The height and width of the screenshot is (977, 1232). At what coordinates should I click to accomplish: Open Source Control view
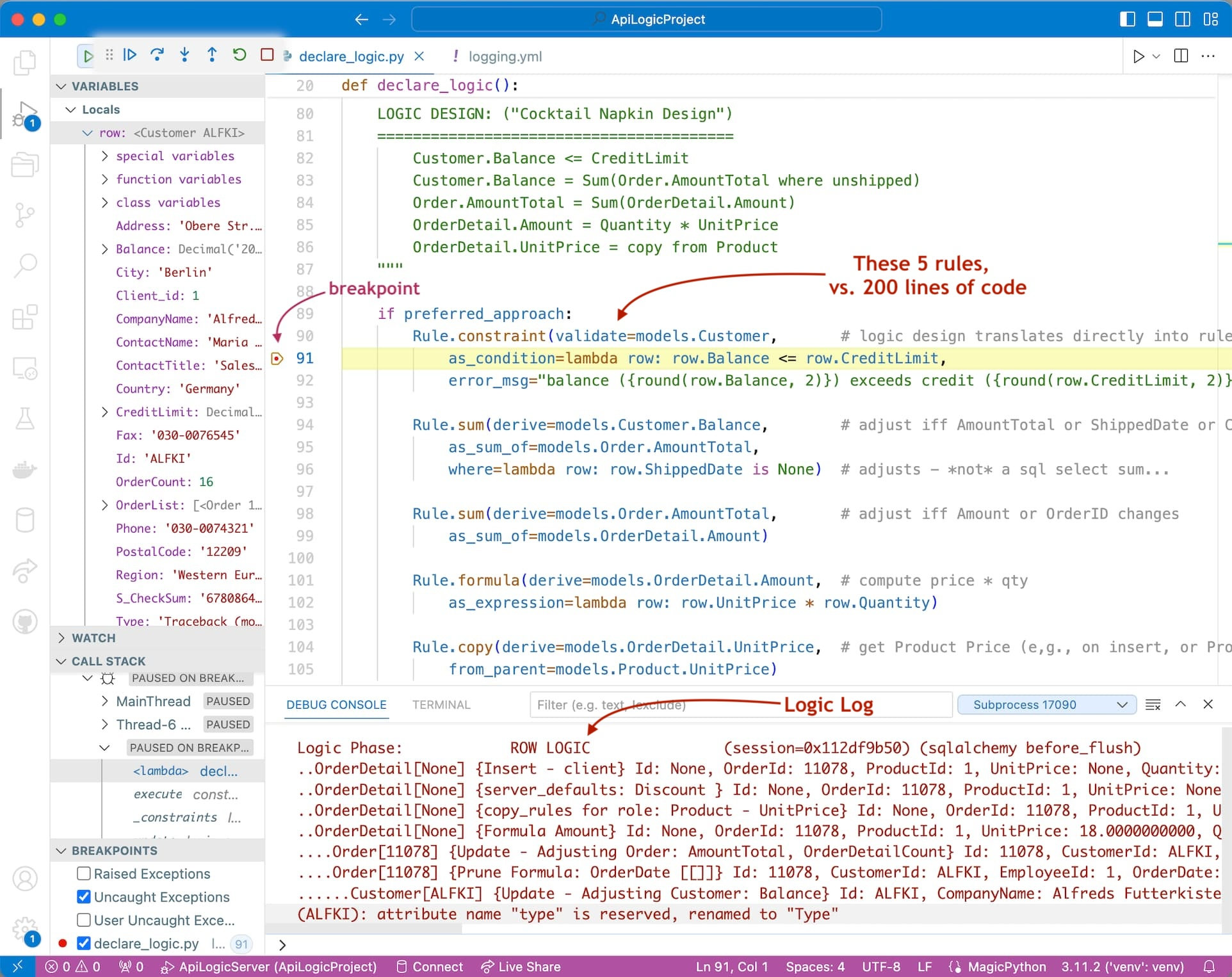pyautogui.click(x=25, y=214)
